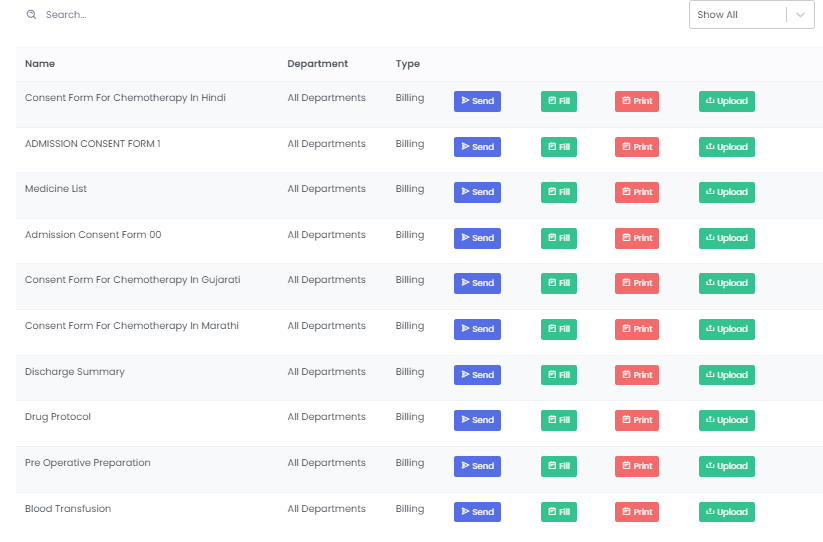Fill Admission Consent Form 00
This screenshot has width=823, height=542.
click(x=558, y=238)
